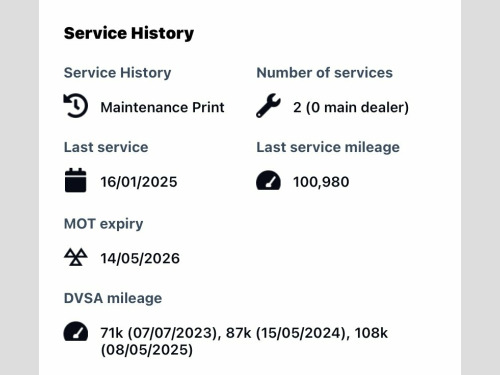This screenshot has height=375, width=500.
Task: Click the history clock icon
Action: point(76,106)
